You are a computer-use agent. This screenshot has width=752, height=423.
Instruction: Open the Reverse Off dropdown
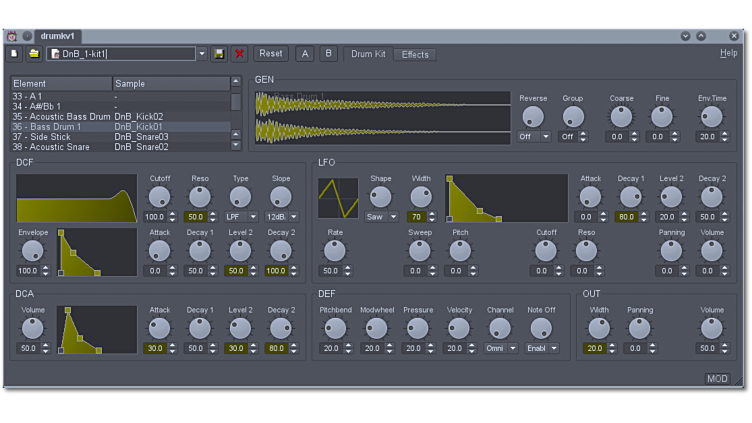tap(533, 137)
